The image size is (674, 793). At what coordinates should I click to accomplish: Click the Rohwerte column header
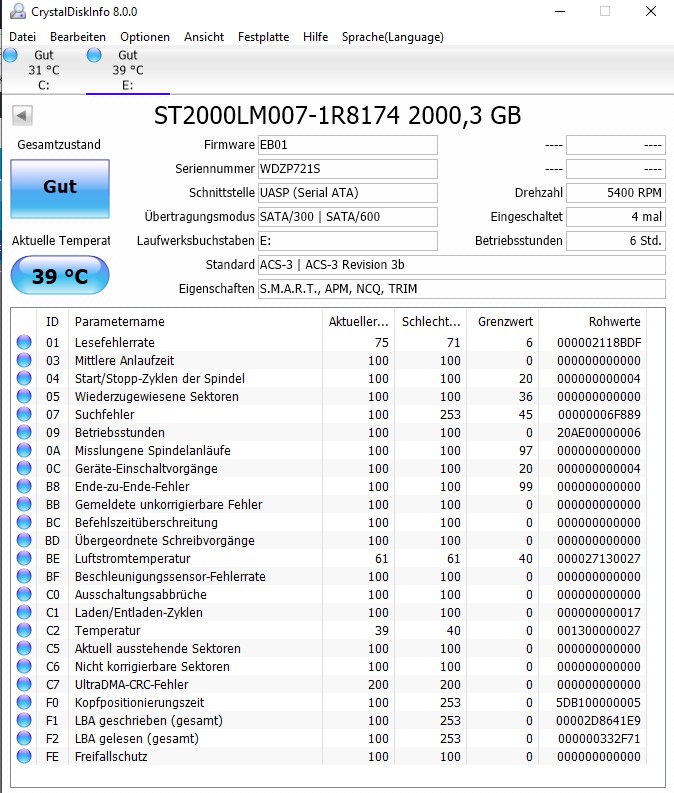point(593,322)
